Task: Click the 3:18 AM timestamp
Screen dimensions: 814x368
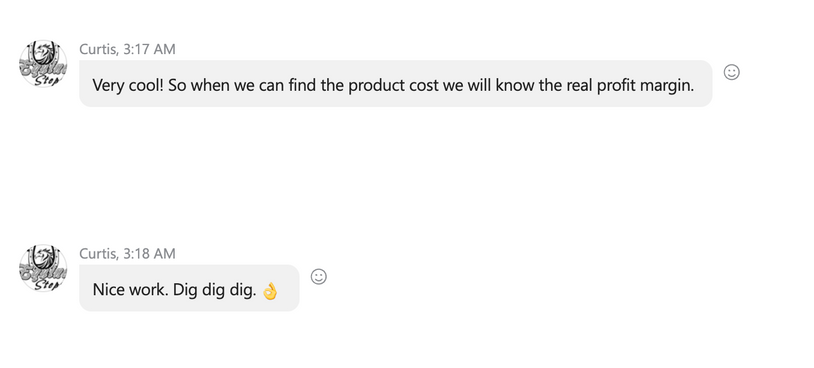Action: click(150, 254)
